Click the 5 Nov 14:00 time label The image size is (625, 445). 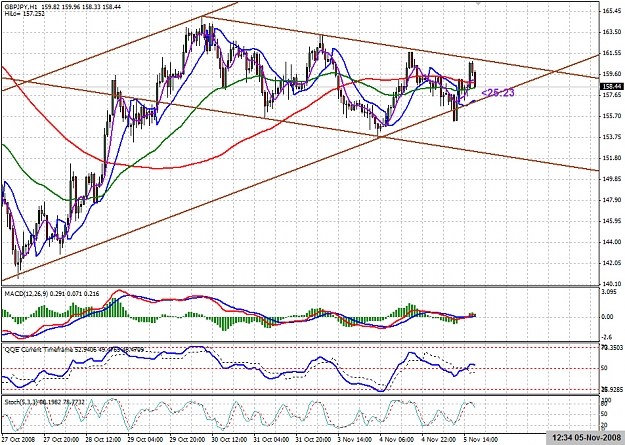click(481, 439)
